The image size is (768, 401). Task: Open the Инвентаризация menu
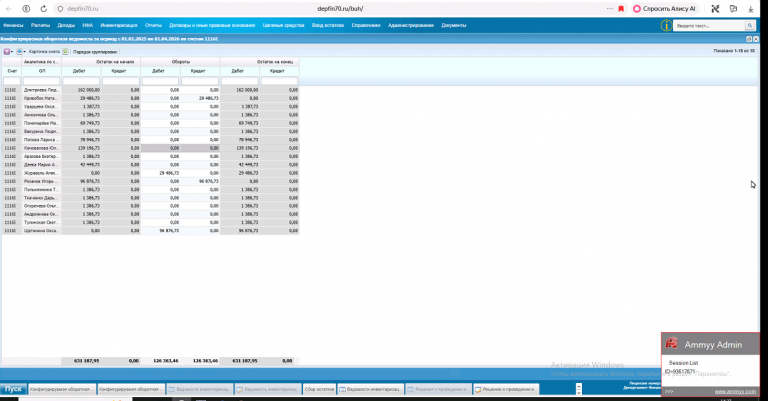point(119,25)
